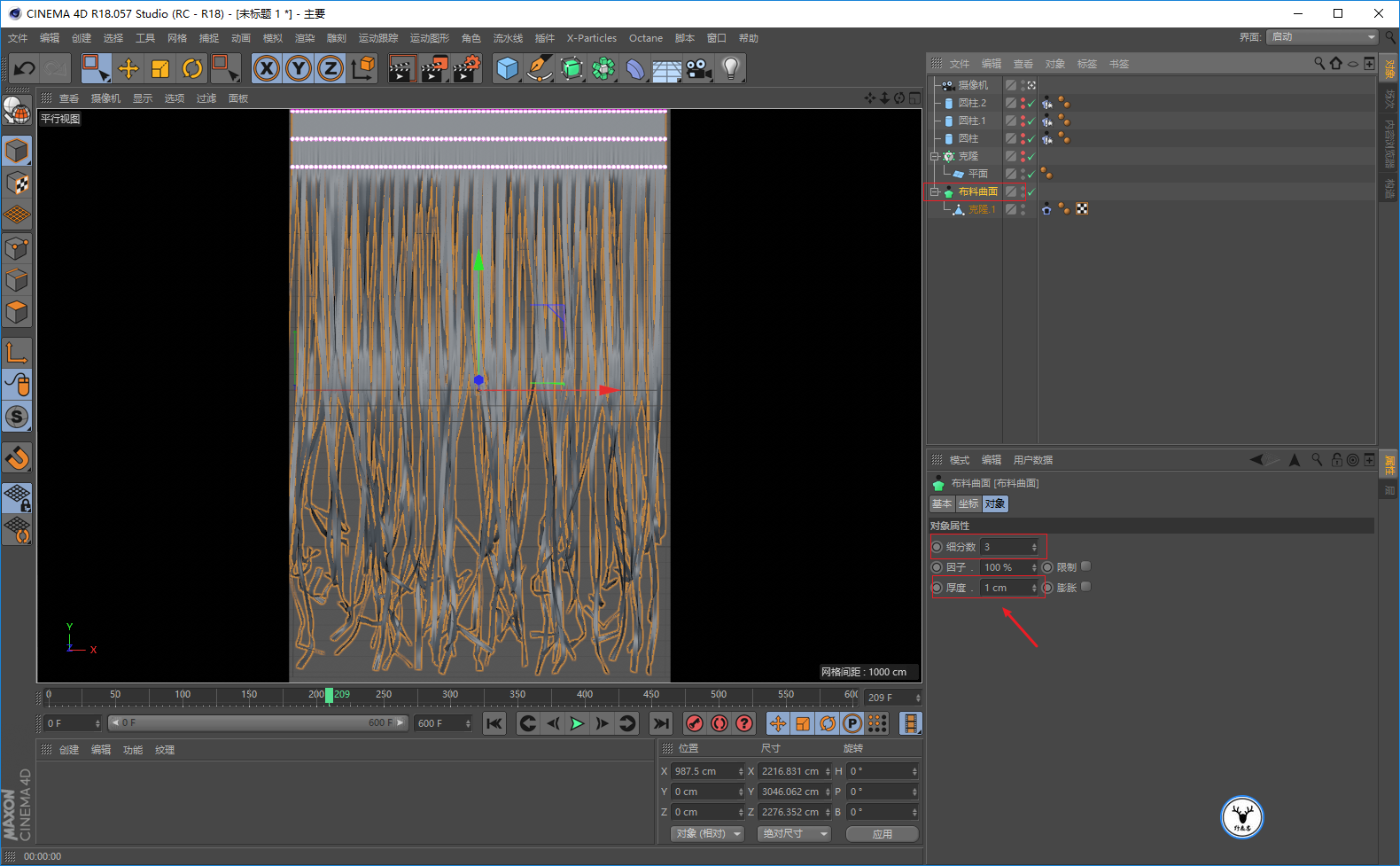Select the spline pen tool
The width and height of the screenshot is (1400, 866).
pos(540,68)
